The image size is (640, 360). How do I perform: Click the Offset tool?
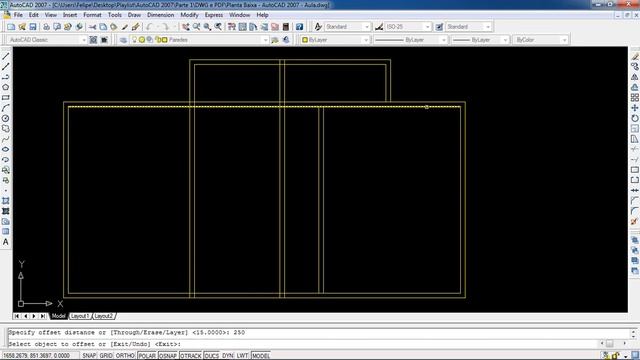tap(635, 87)
